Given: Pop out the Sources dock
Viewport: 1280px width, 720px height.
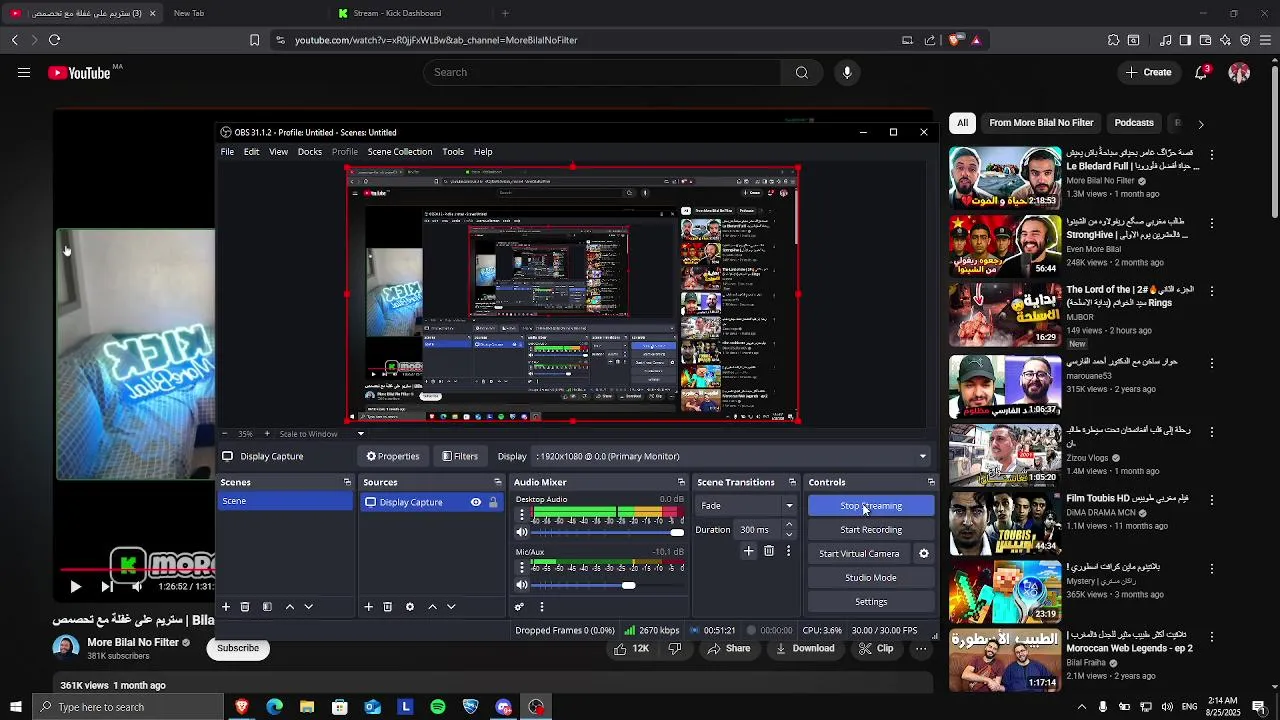Looking at the screenshot, I should pos(497,482).
